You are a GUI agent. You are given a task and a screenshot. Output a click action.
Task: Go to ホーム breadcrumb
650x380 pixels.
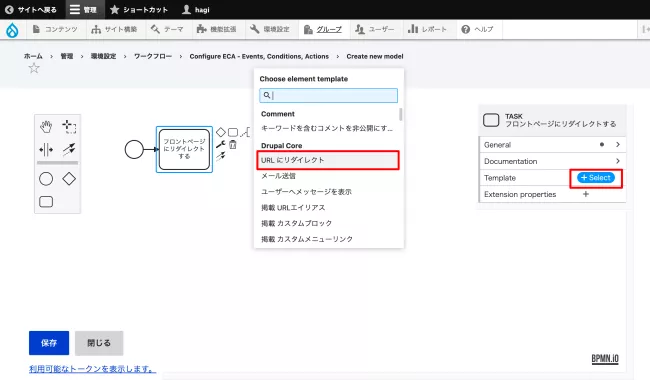pyautogui.click(x=33, y=56)
